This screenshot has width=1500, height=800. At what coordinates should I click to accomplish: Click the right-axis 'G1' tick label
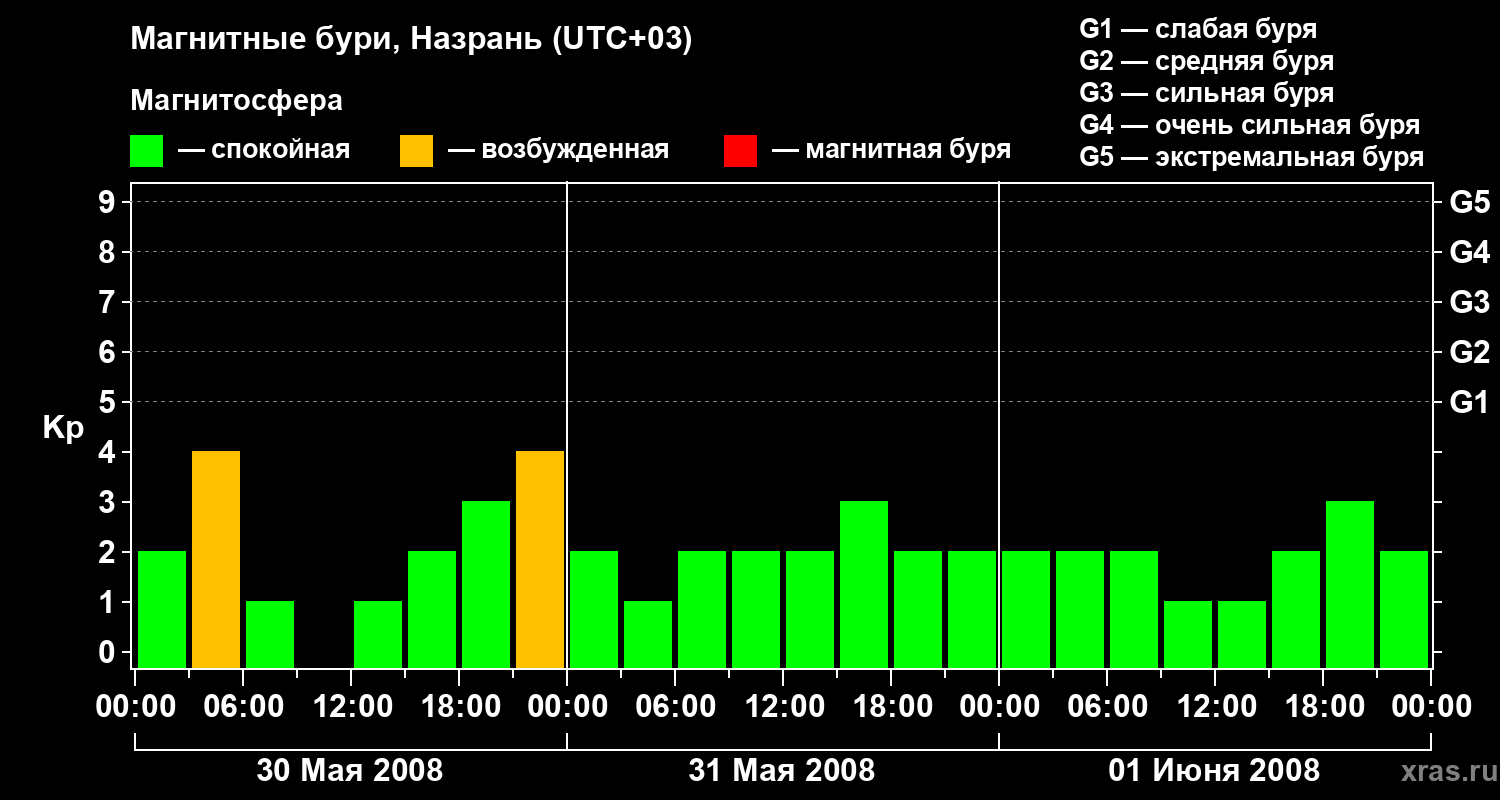(x=1469, y=402)
